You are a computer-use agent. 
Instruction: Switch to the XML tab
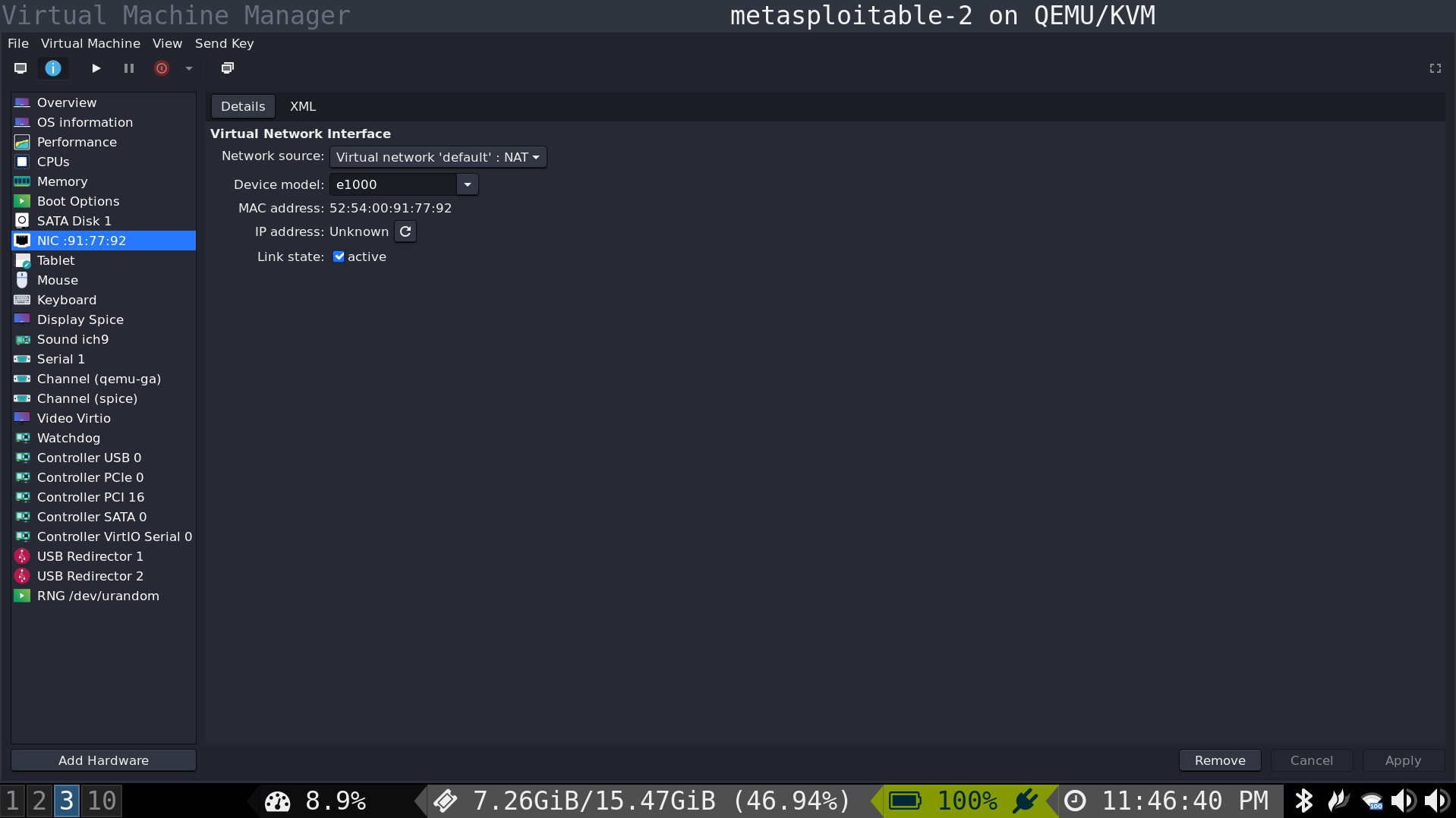(303, 106)
